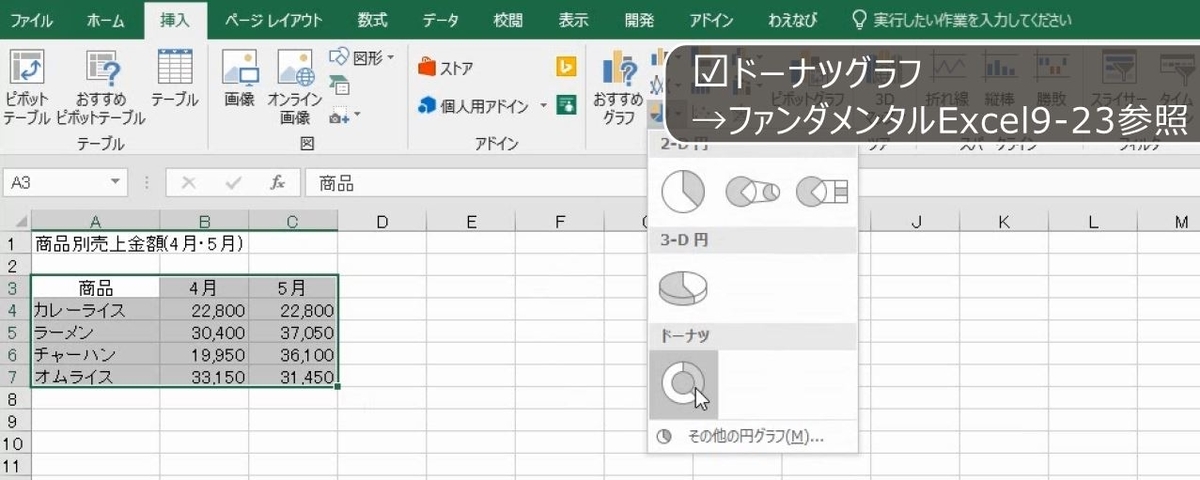Switch to the ホーム tab
This screenshot has height=480, width=1200.
[106, 19]
